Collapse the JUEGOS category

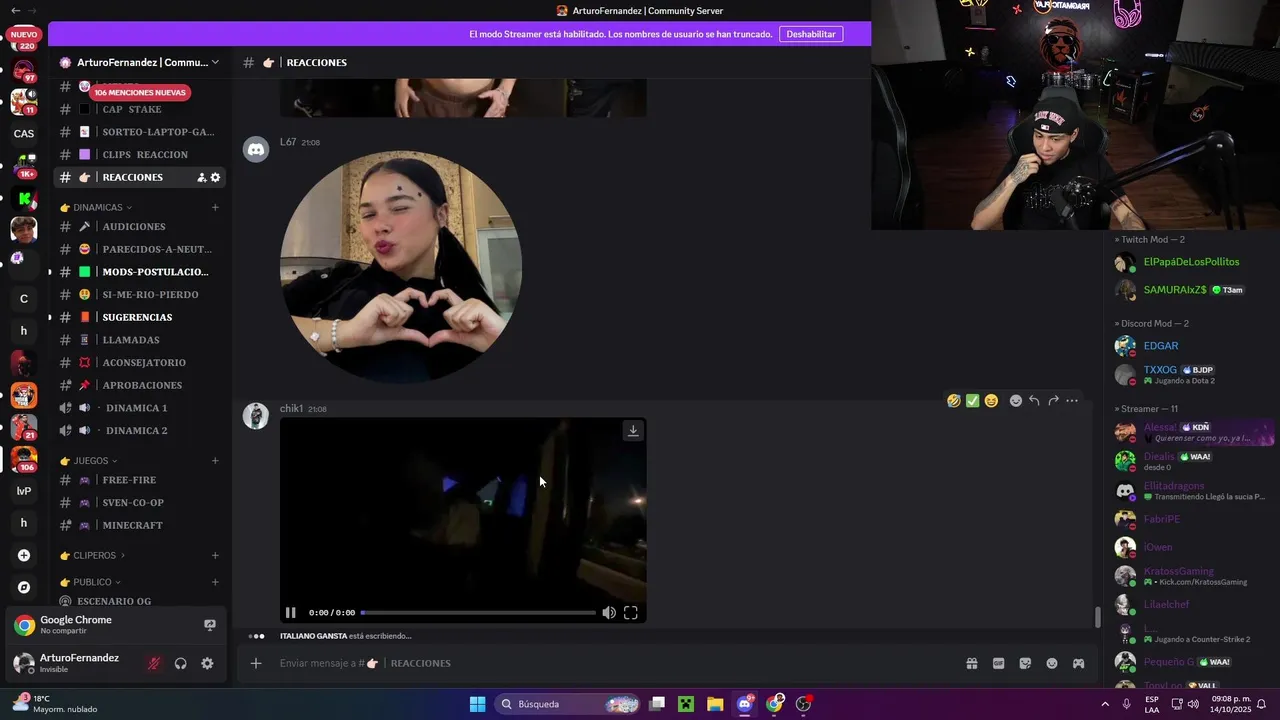click(90, 461)
